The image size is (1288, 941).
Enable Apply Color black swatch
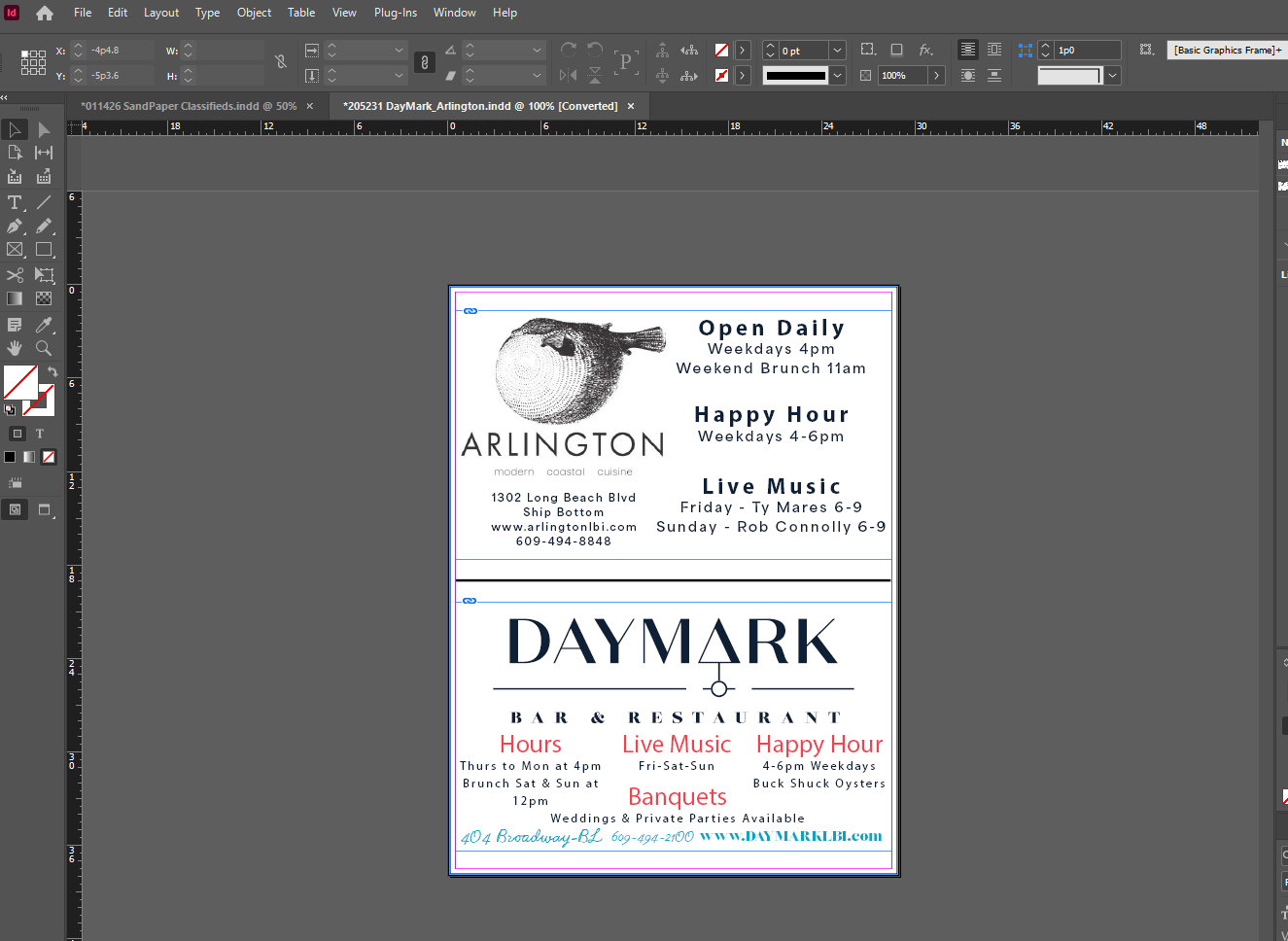pyautogui.click(x=10, y=457)
